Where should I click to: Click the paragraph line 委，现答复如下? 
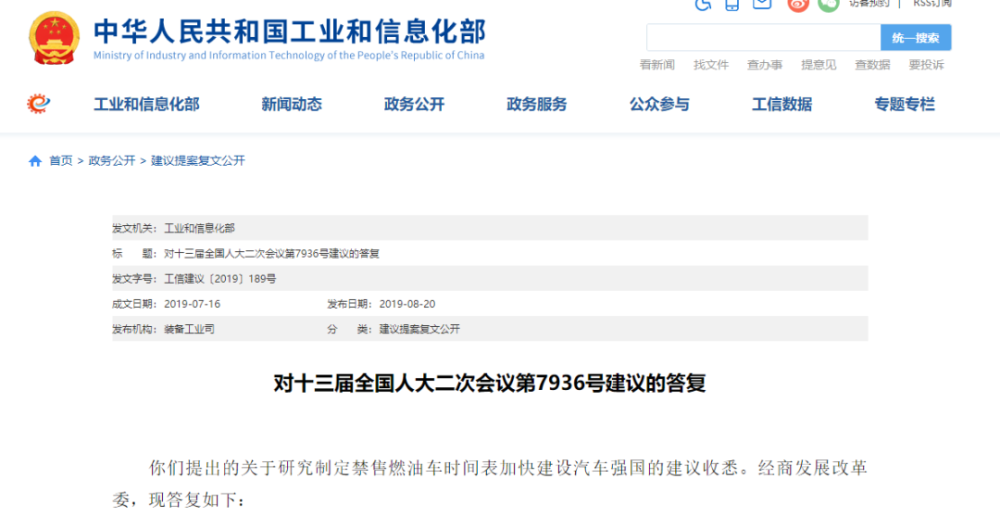click(x=179, y=501)
